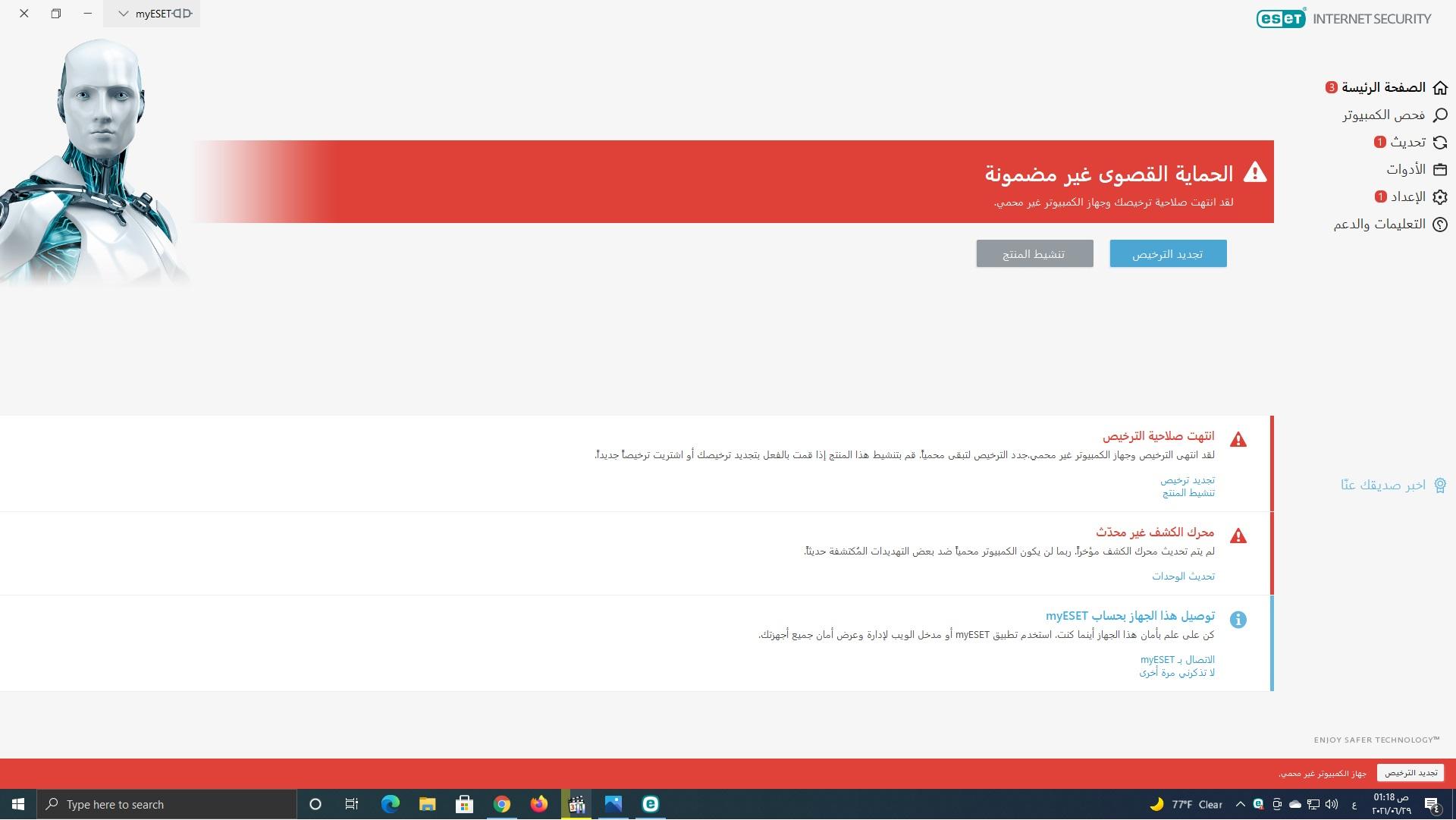Click the info icon beside the myESET connect notice
The image size is (1456, 820).
1238,620
